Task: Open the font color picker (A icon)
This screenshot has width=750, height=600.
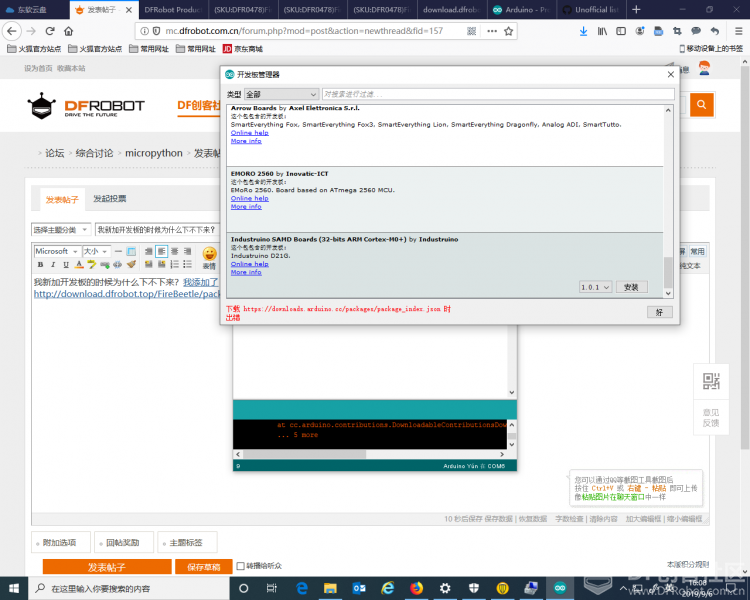Action: click(x=79, y=265)
